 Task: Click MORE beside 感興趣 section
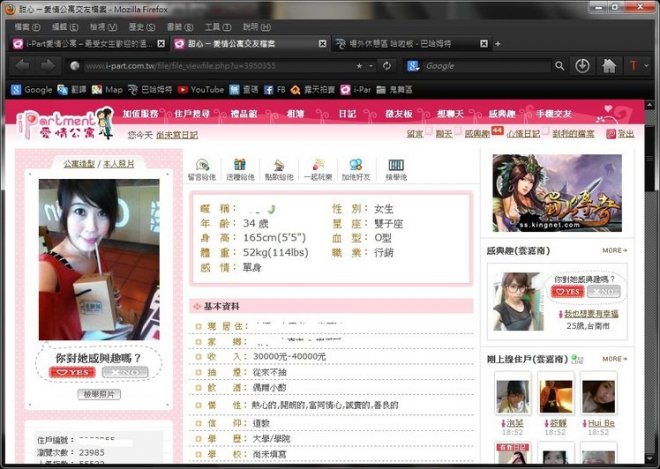(x=614, y=251)
